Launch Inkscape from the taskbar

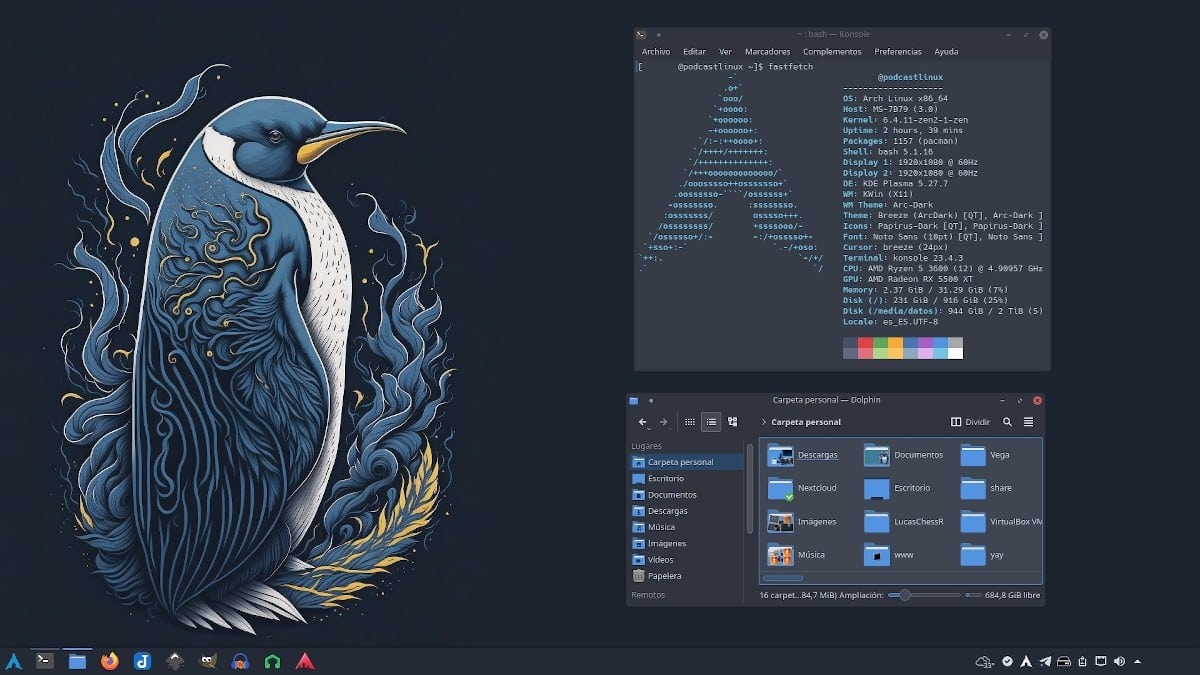175,661
